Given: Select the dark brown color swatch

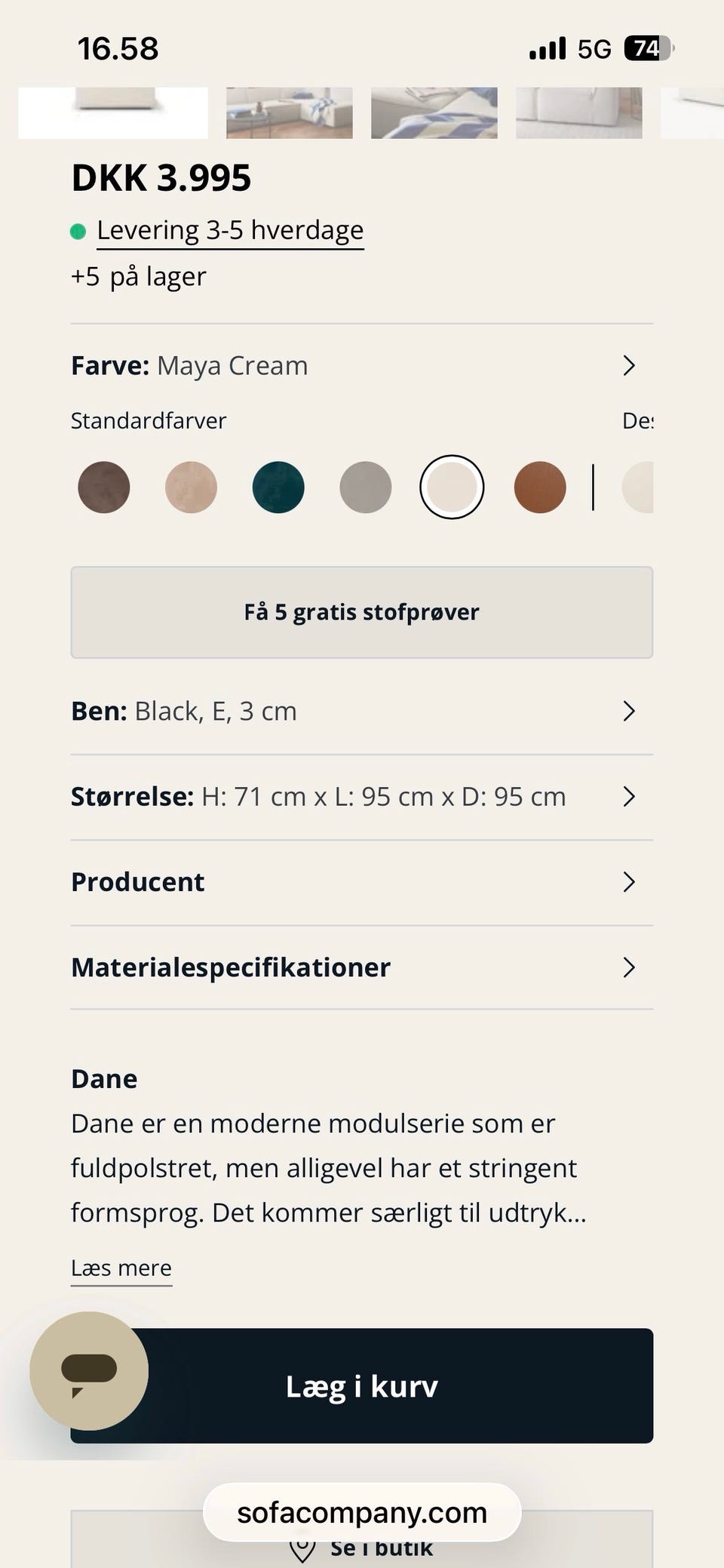Looking at the screenshot, I should [x=104, y=487].
